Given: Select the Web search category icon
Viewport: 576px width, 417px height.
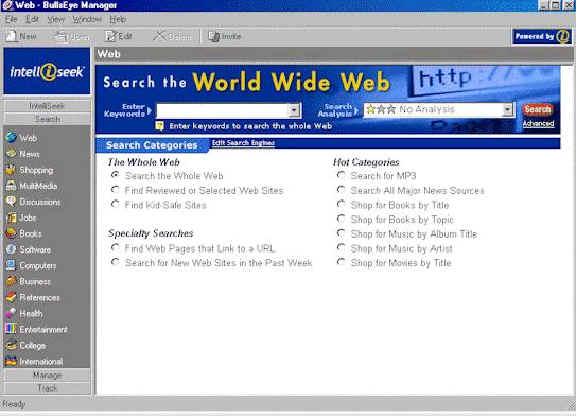Looking at the screenshot, I should (x=11, y=137).
